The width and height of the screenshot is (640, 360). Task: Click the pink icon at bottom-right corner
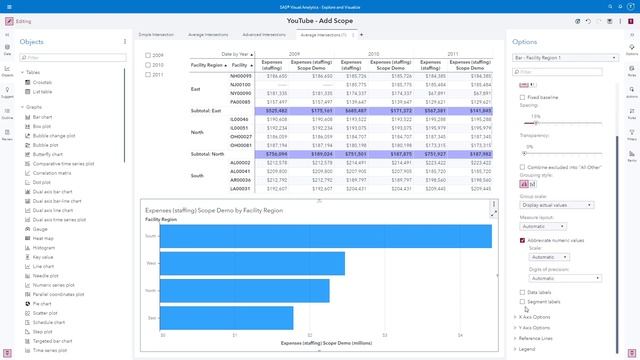click(x=632, y=353)
